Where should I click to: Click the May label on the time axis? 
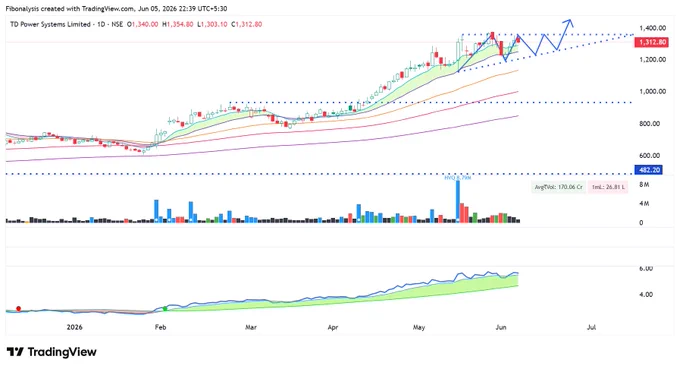pos(419,327)
